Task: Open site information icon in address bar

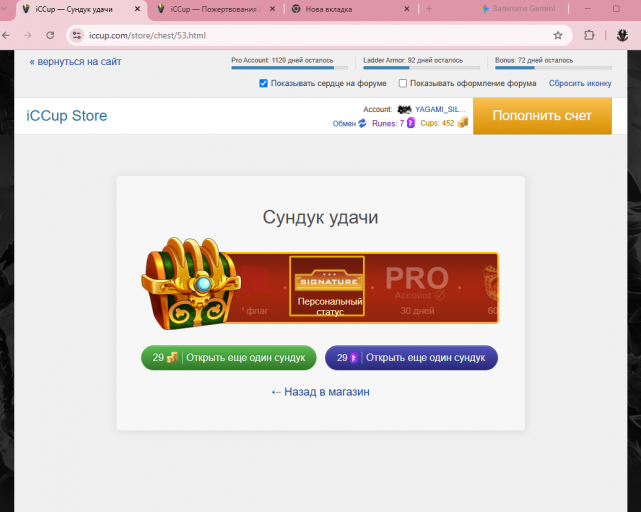Action: coord(77,36)
